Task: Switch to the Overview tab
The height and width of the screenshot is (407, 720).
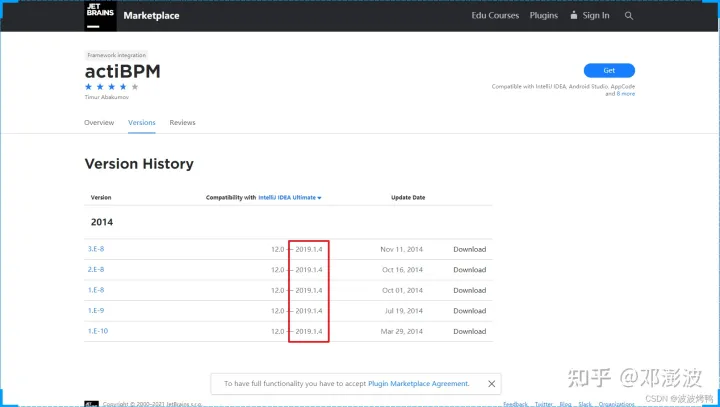Action: [99, 123]
